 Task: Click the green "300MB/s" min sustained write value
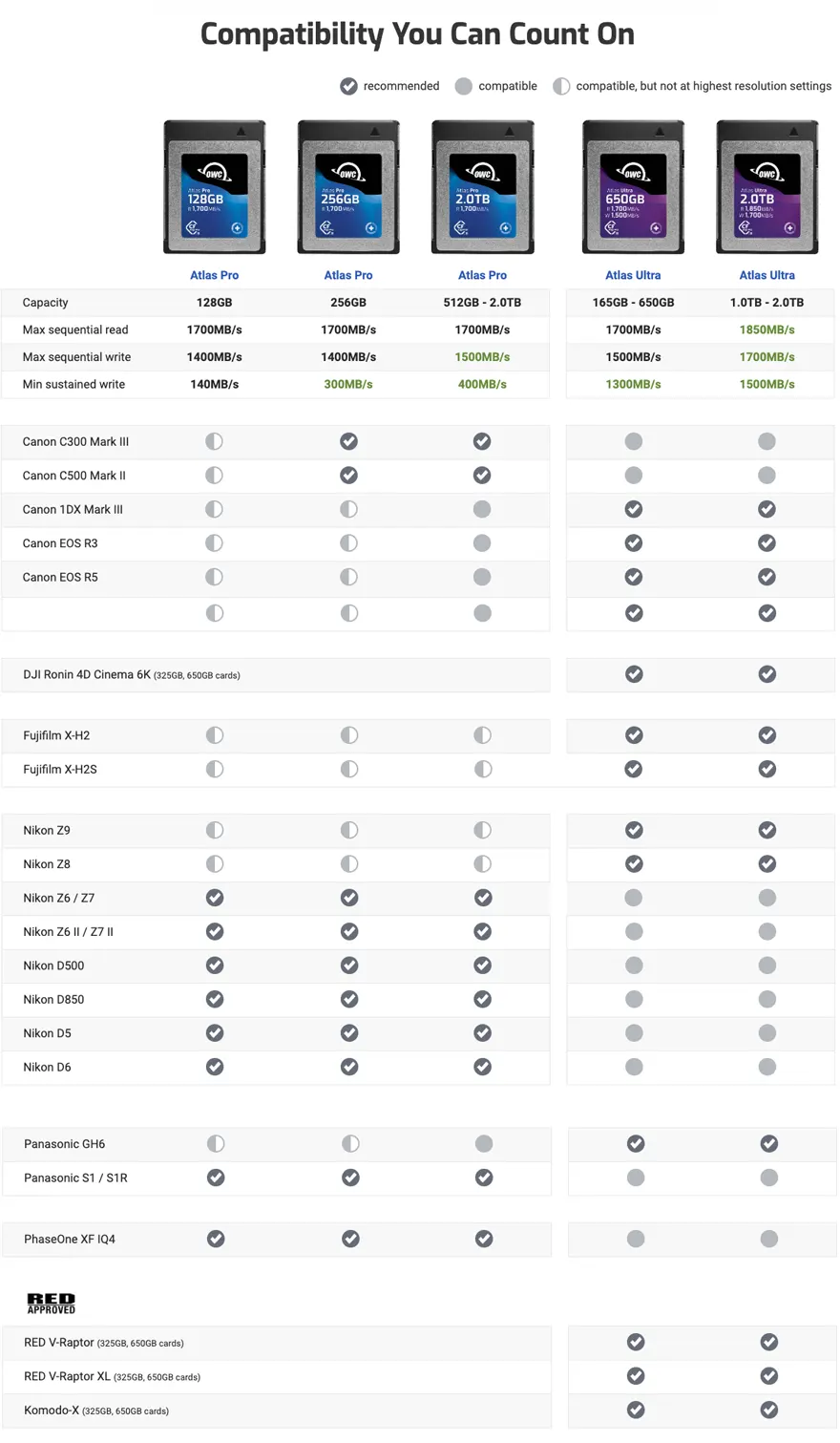click(x=348, y=384)
